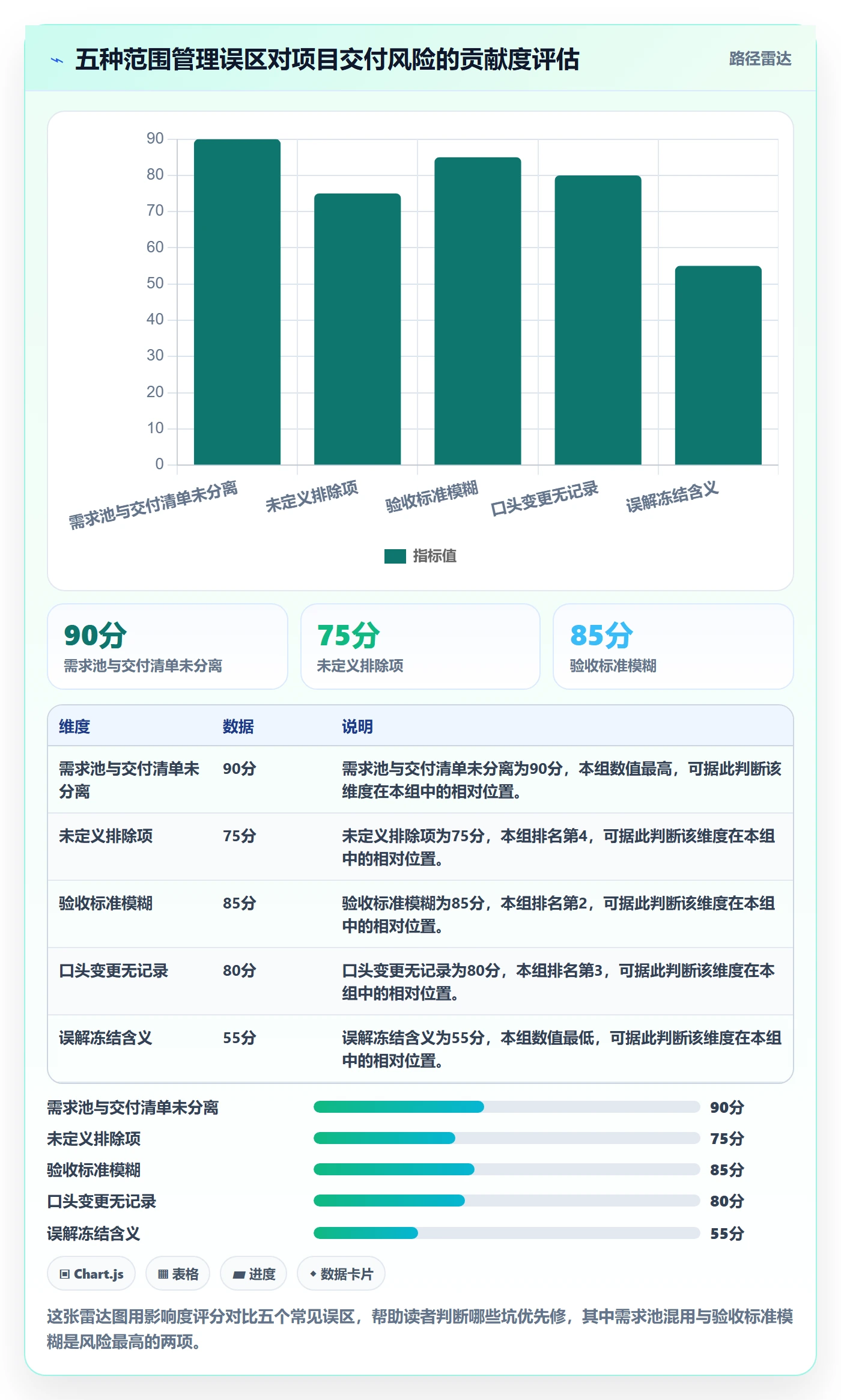Click the 误解冻结含义 bar in chart
This screenshot has width=841, height=1400.
[x=718, y=365]
